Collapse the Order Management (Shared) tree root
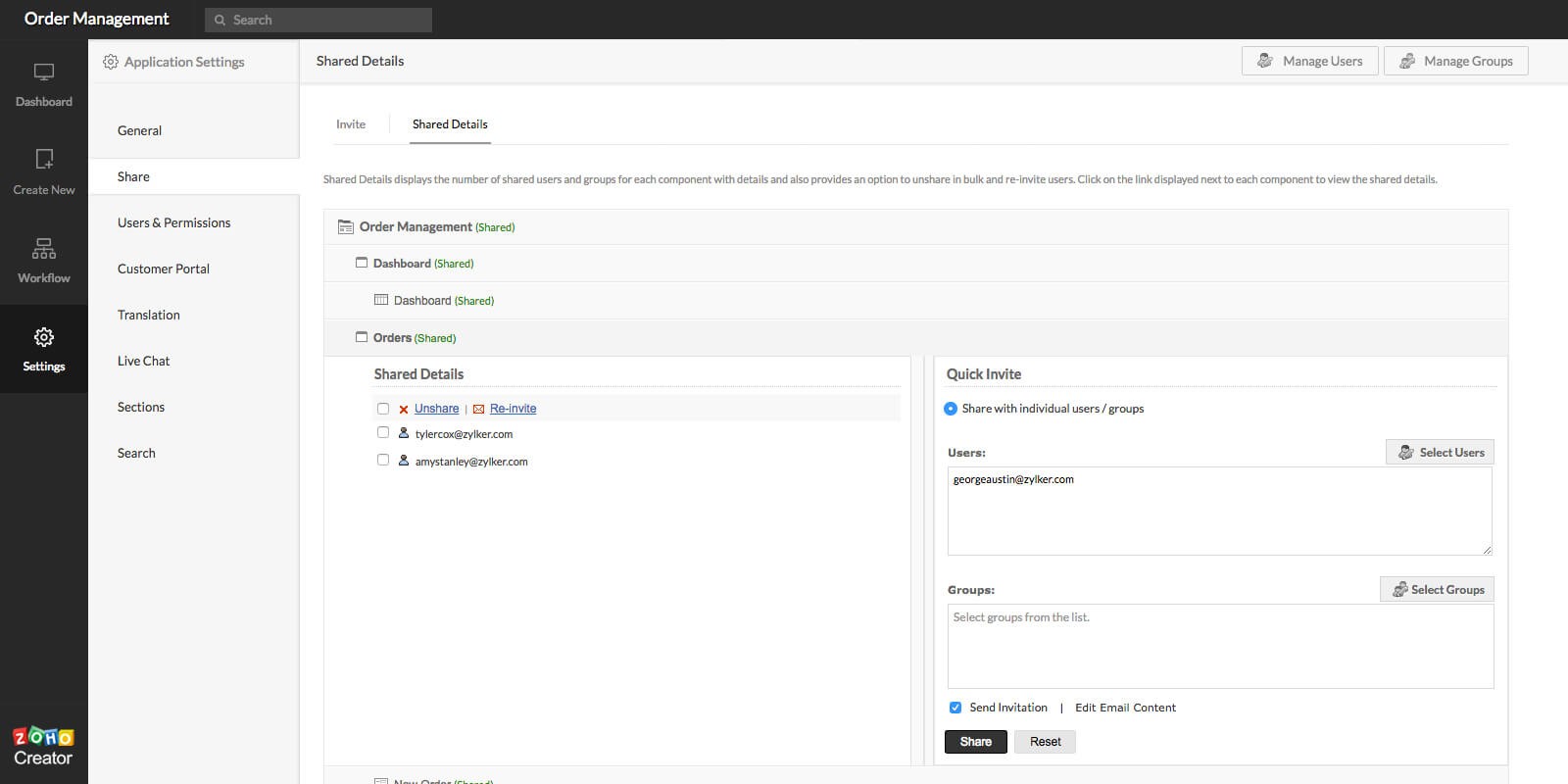Viewport: 1568px width, 784px height. [x=345, y=227]
